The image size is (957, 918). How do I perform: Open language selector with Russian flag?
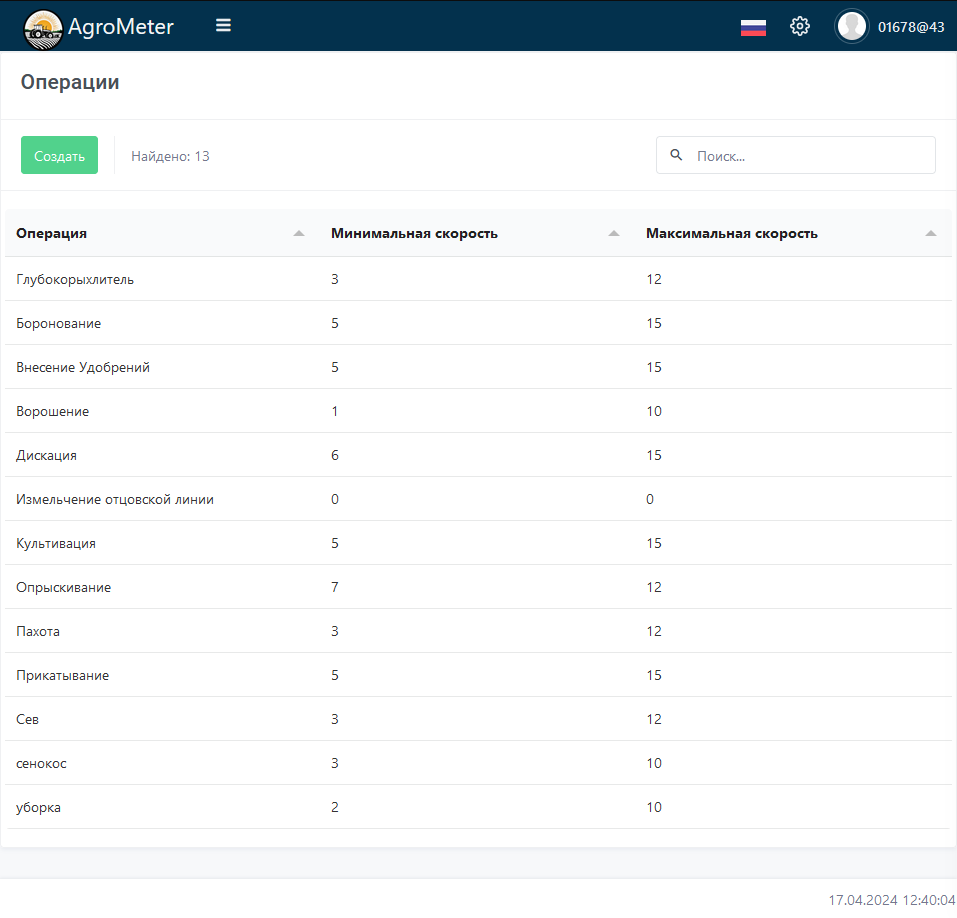click(753, 27)
